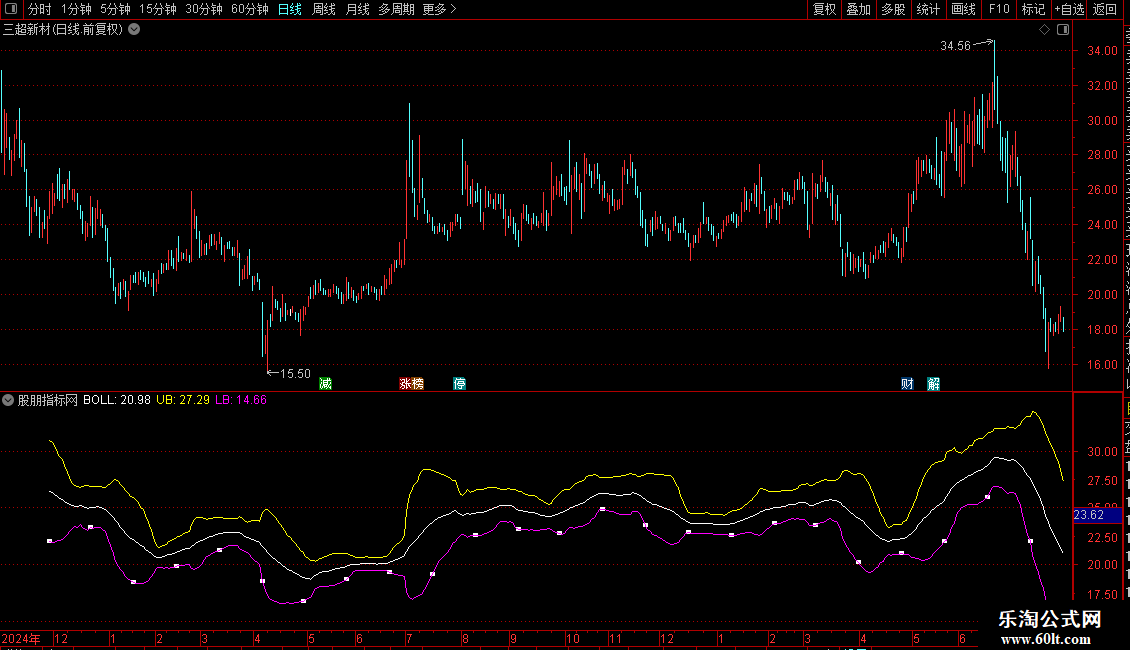1130x650 pixels.
Task: Click the red 涨榜 event marker
Action: 411,383
